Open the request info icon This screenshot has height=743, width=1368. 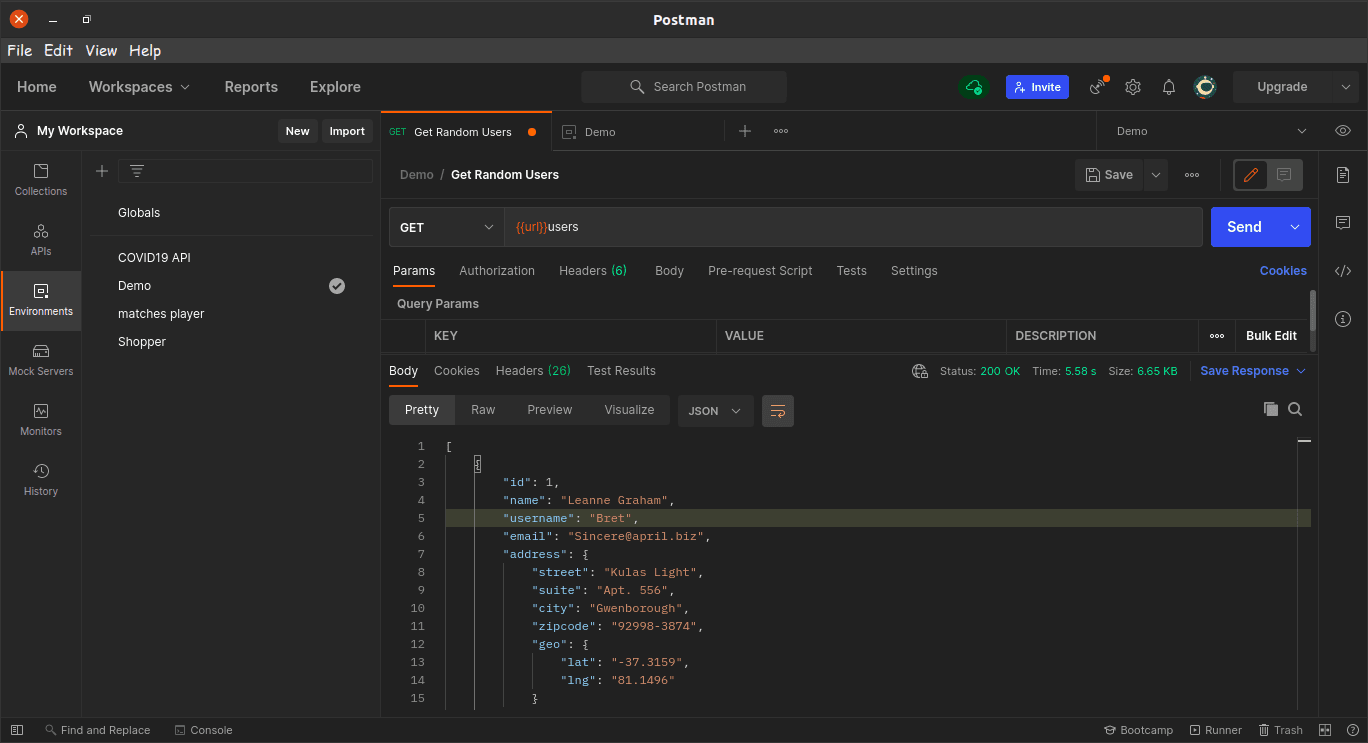pos(1343,319)
